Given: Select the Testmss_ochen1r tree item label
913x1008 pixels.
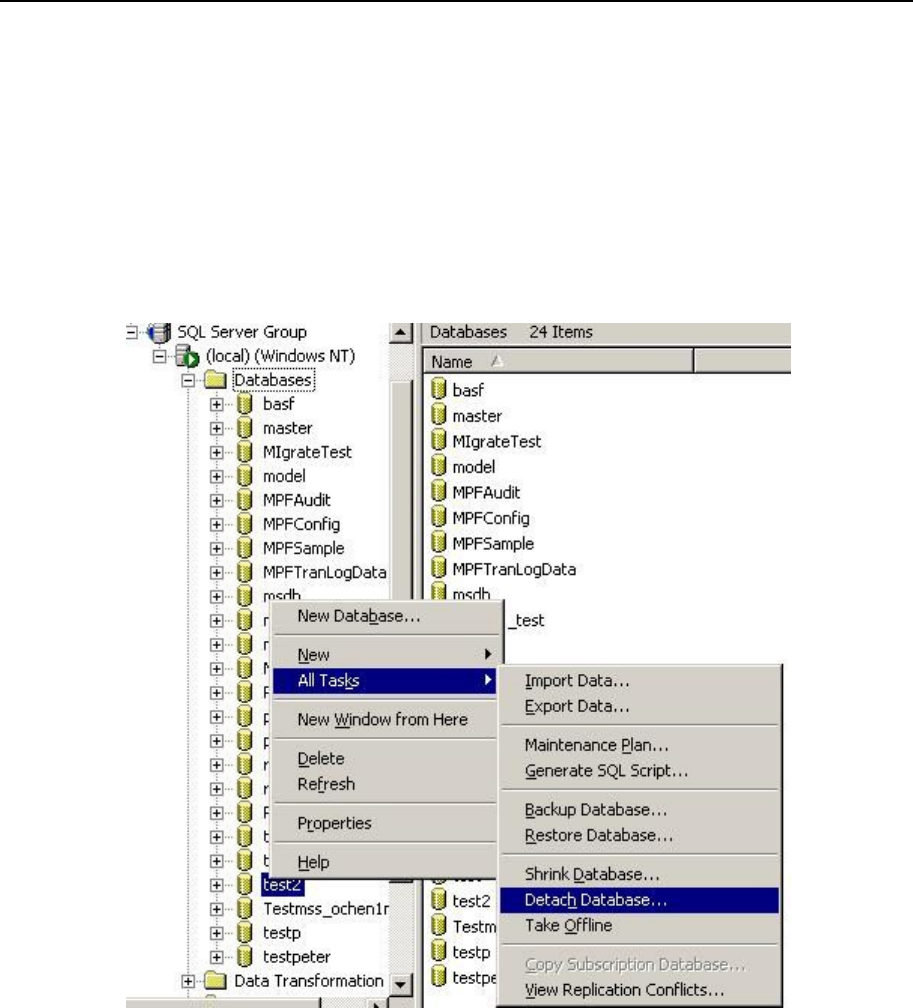Looking at the screenshot, I should point(325,909).
